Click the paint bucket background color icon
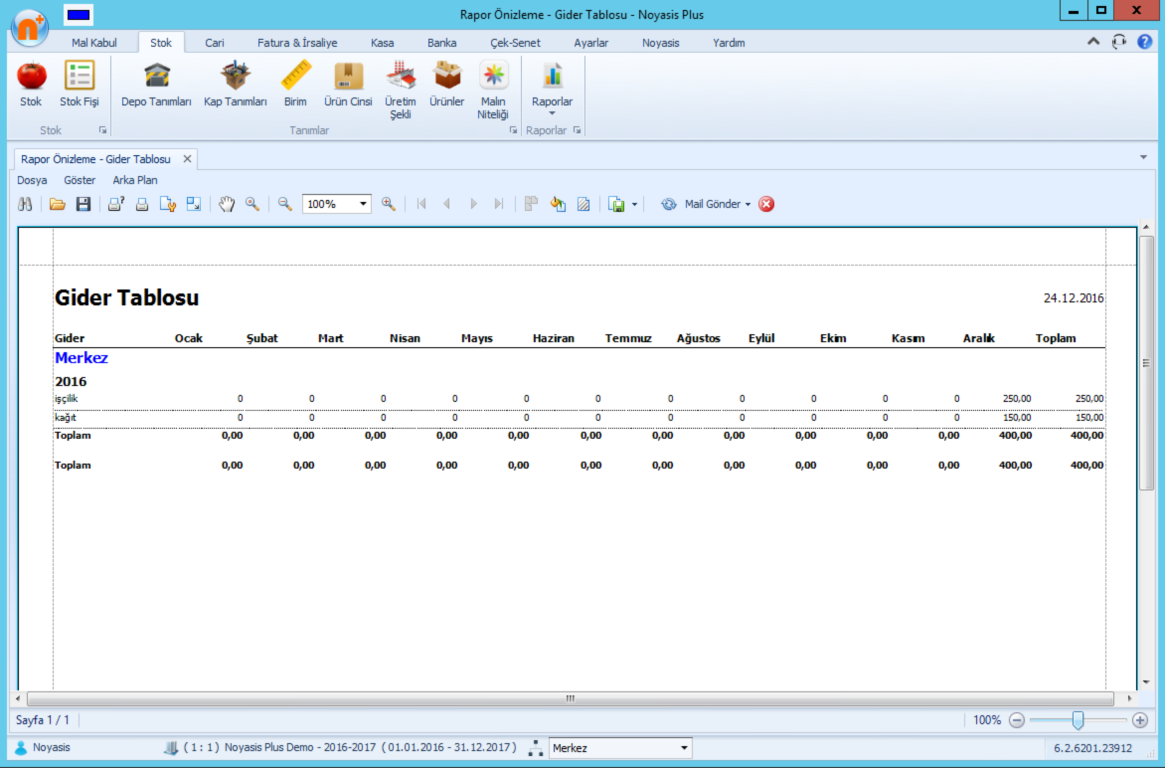 [558, 204]
